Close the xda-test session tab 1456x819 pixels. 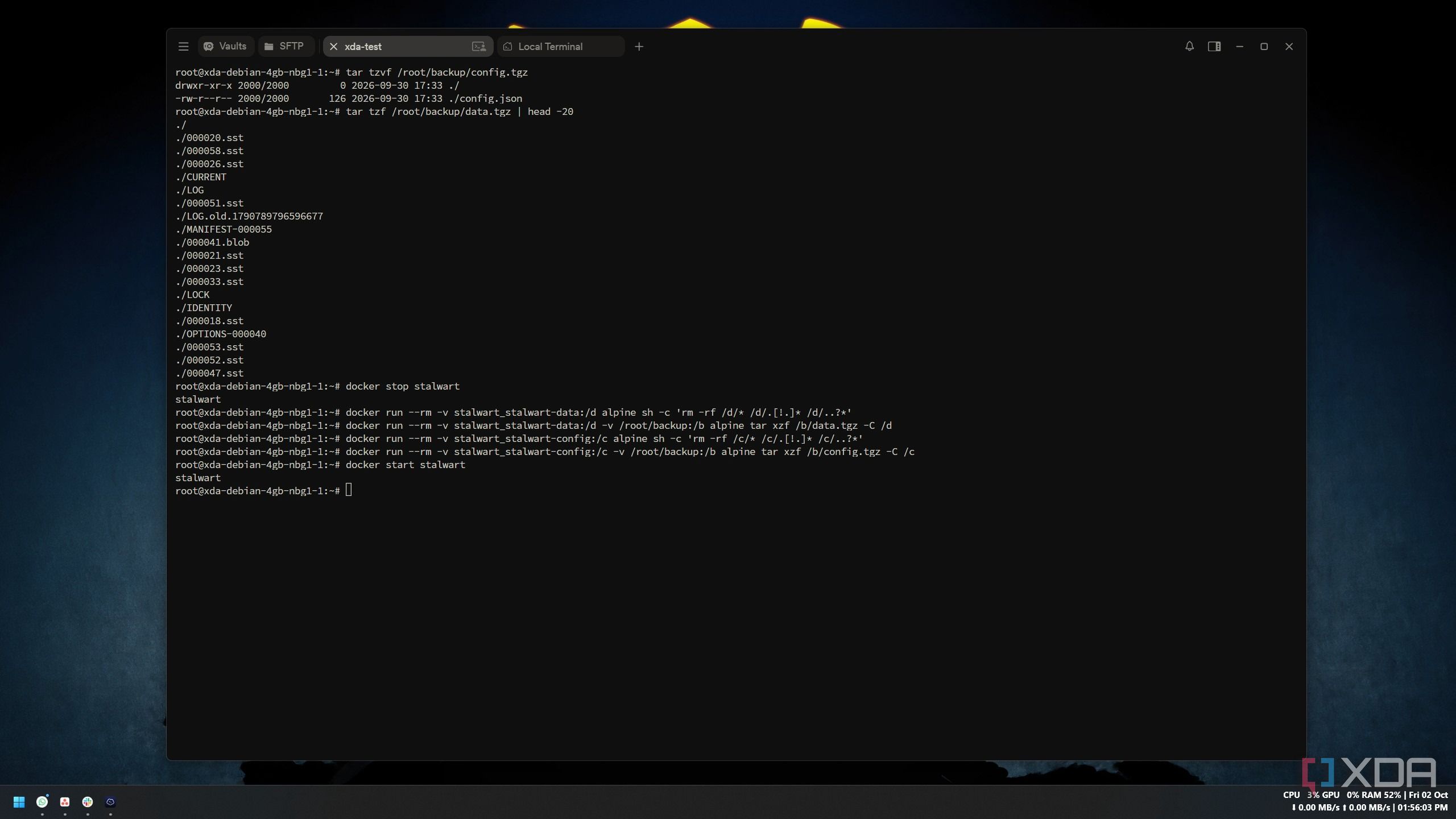(x=334, y=47)
